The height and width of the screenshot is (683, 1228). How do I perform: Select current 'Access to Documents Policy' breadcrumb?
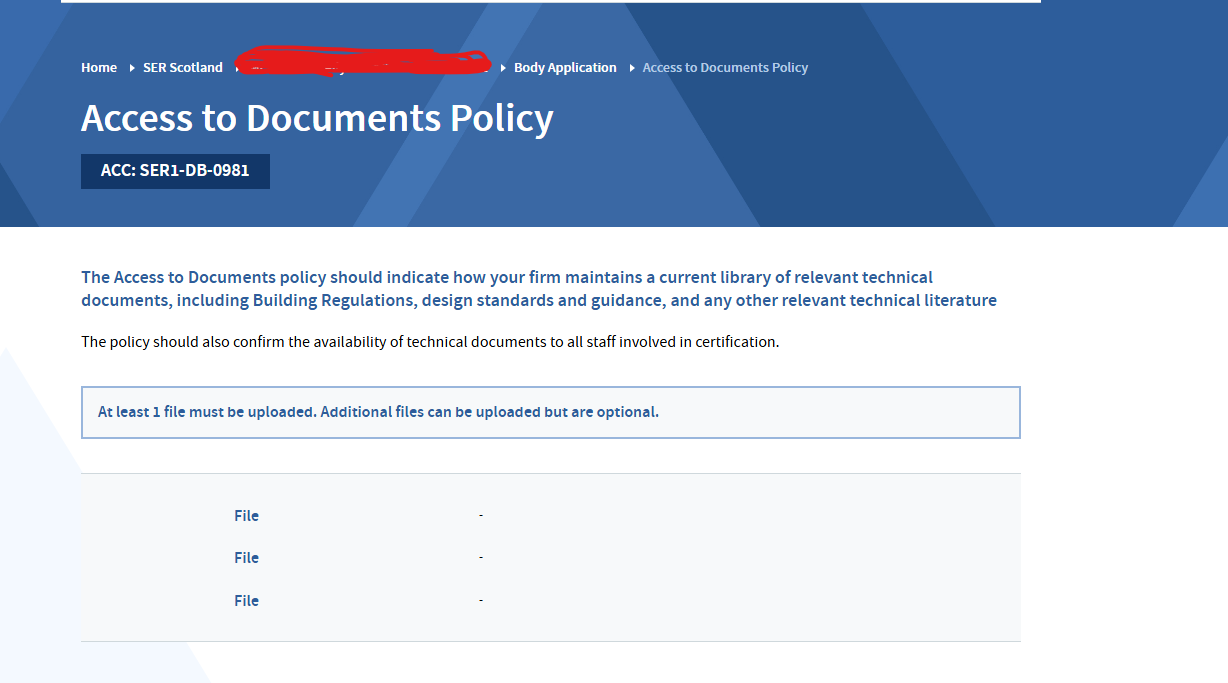point(725,68)
